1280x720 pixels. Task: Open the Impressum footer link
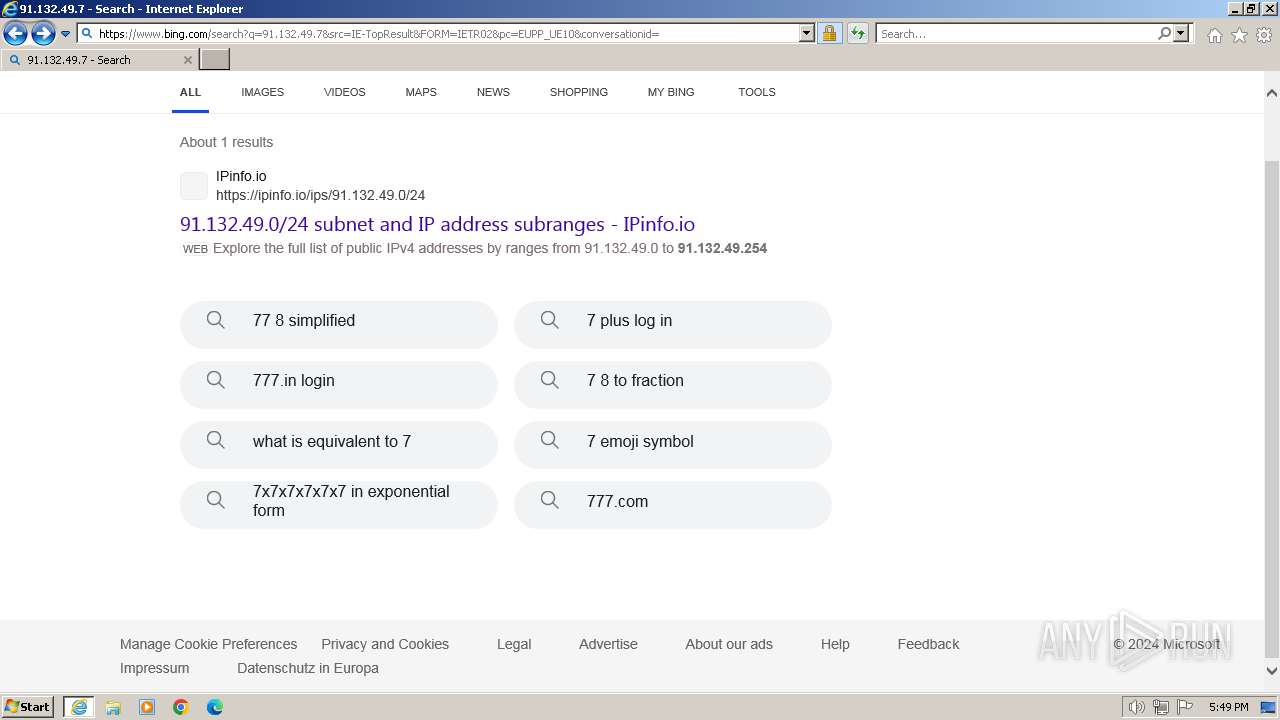[x=154, y=668]
